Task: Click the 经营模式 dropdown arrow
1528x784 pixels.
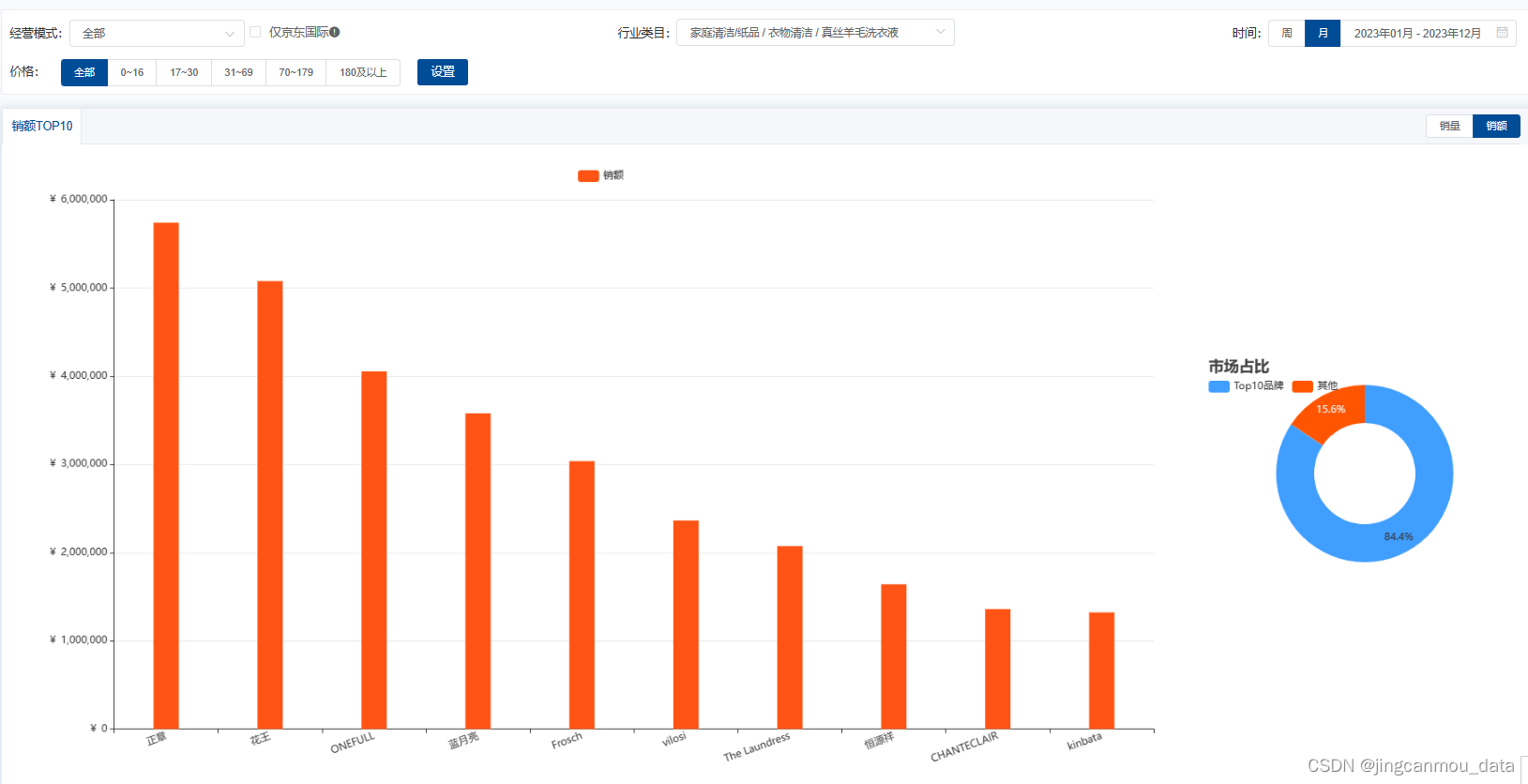Action: pos(230,34)
